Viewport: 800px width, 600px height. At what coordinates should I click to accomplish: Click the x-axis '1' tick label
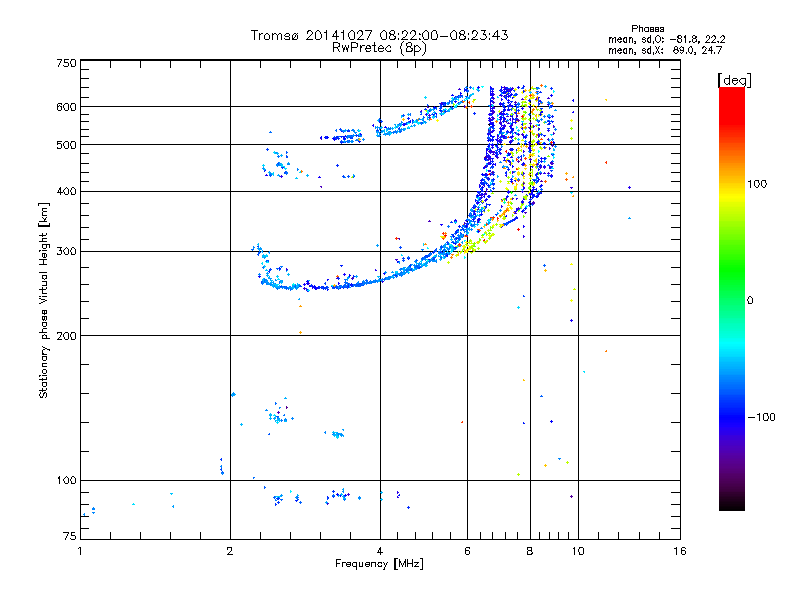(x=80, y=551)
